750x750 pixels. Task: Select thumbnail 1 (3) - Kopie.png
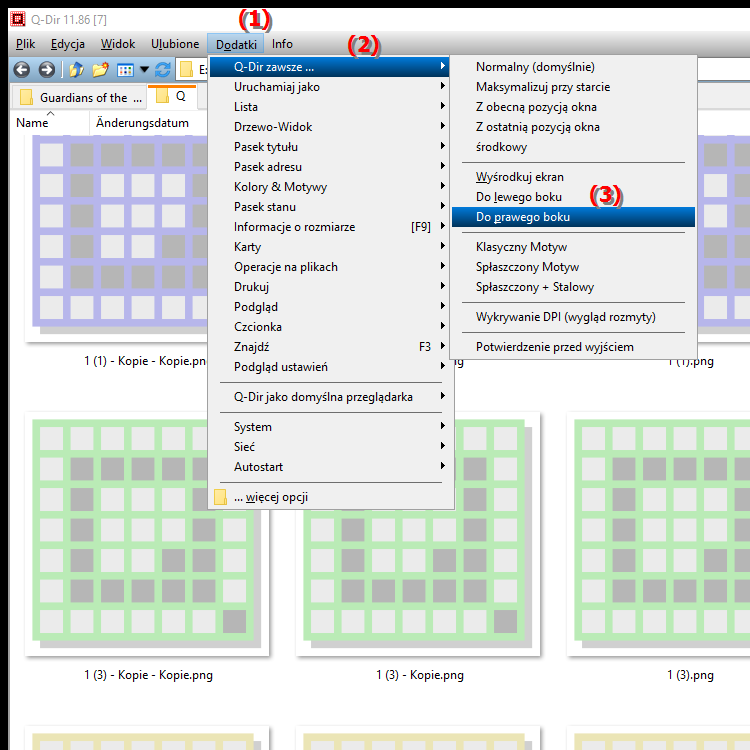[418, 534]
